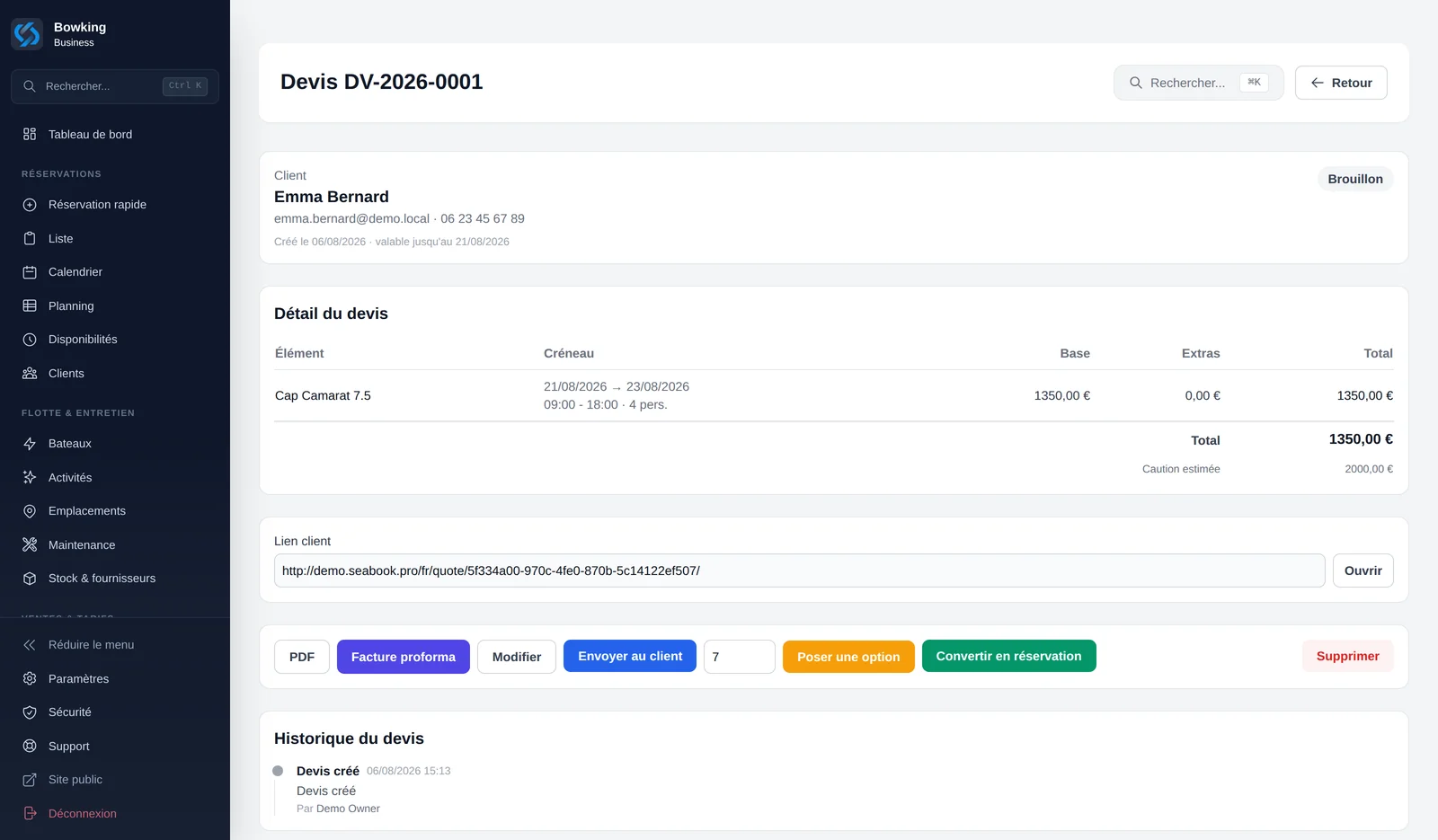1438x840 pixels.
Task: Click the Facture proforma button
Action: click(404, 657)
